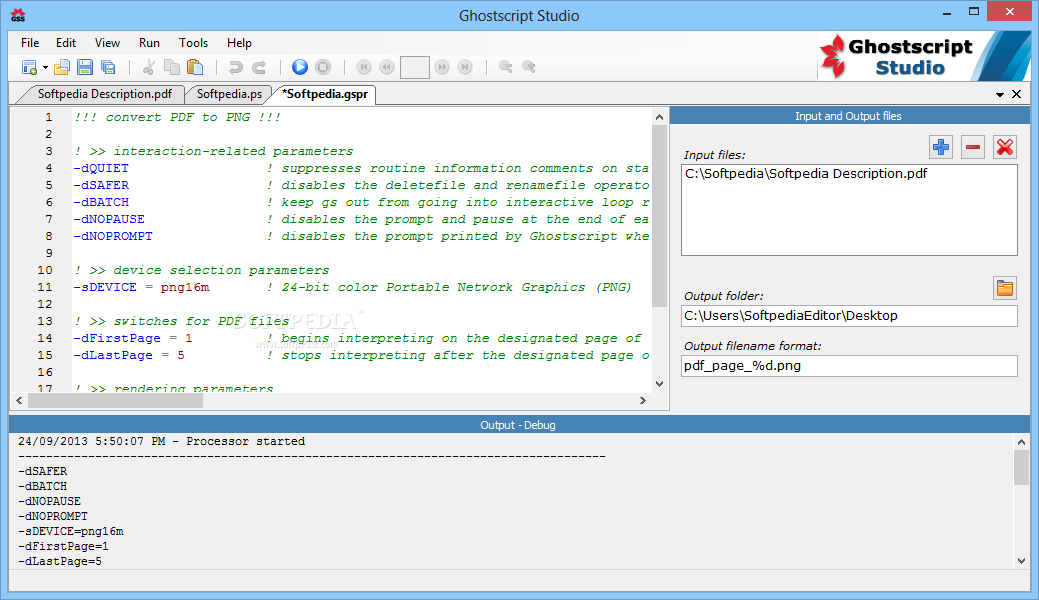Click the editor vertical scrollbar thumb
Image resolution: width=1039 pixels, height=600 pixels.
(x=659, y=216)
